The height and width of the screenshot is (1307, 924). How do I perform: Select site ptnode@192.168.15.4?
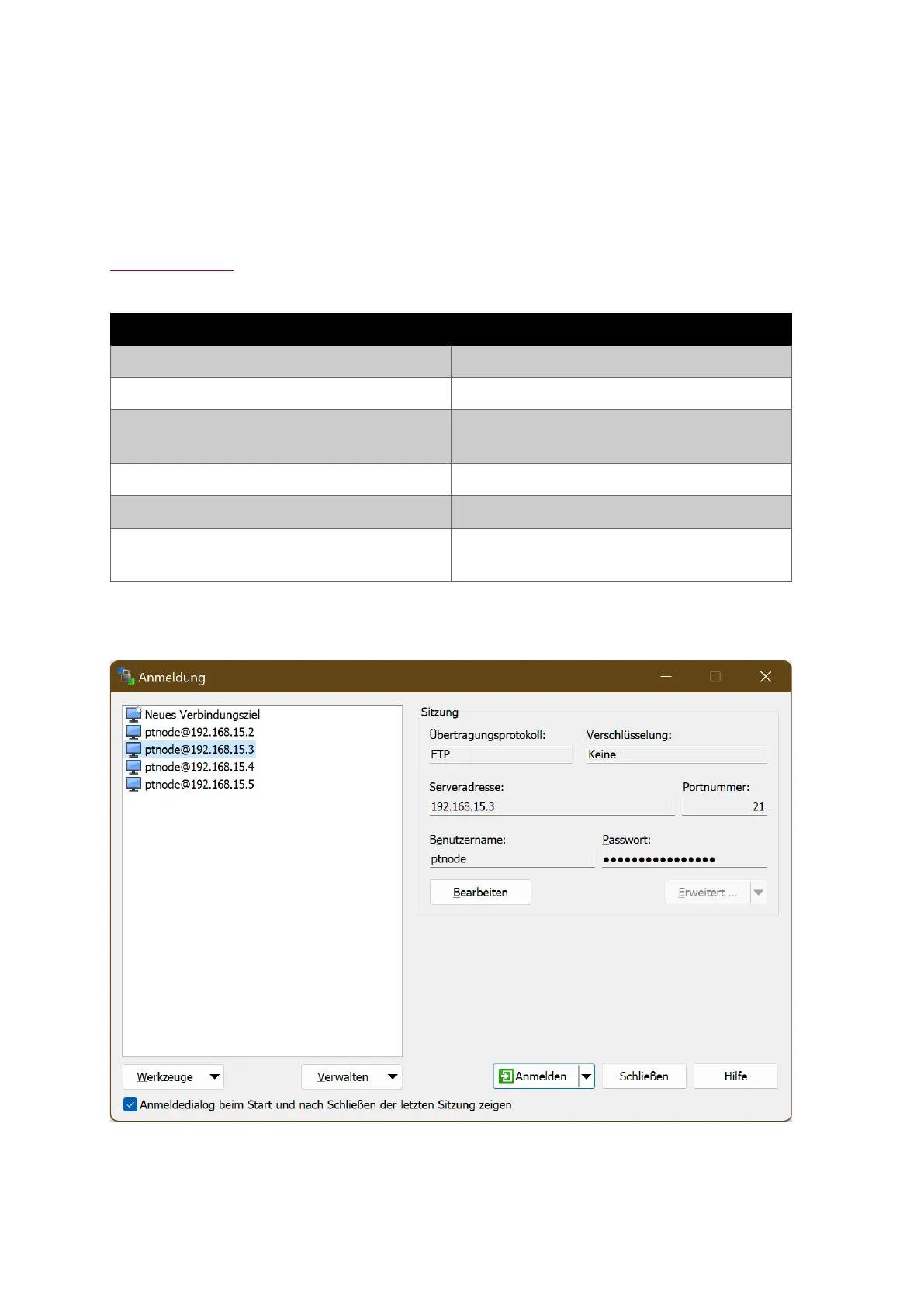point(190,767)
